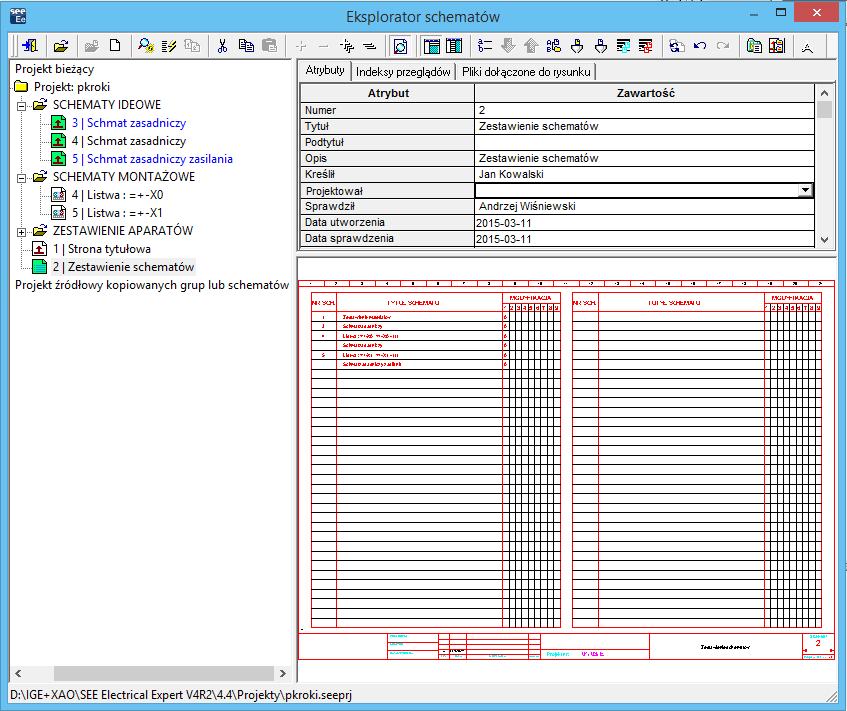Select sheet 3 | Schmat zasadniczy

129,123
